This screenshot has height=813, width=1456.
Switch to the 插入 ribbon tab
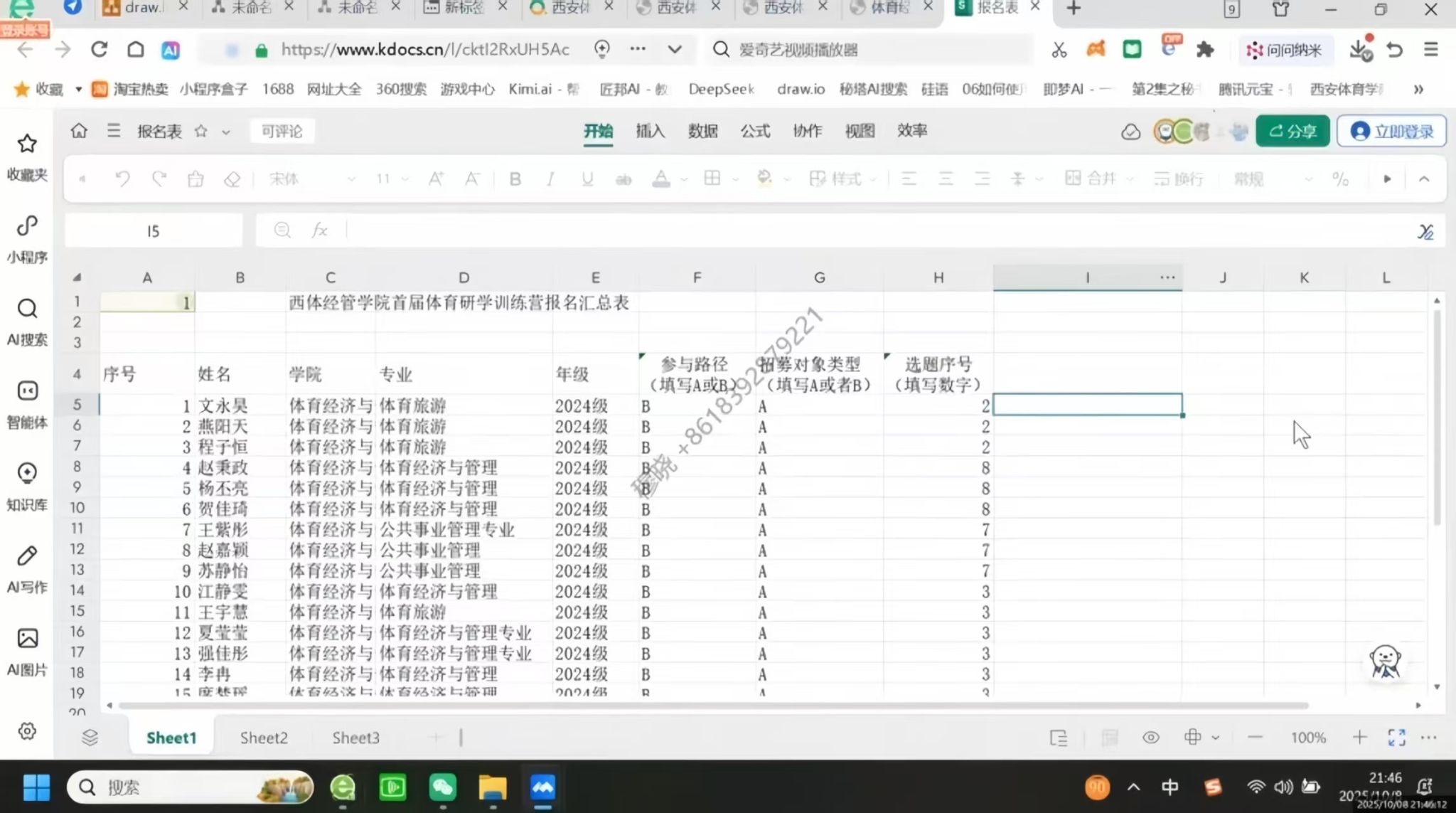[650, 131]
